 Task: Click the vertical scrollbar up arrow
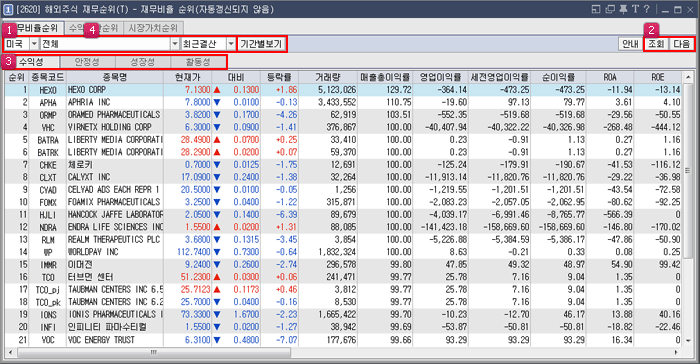click(x=688, y=77)
